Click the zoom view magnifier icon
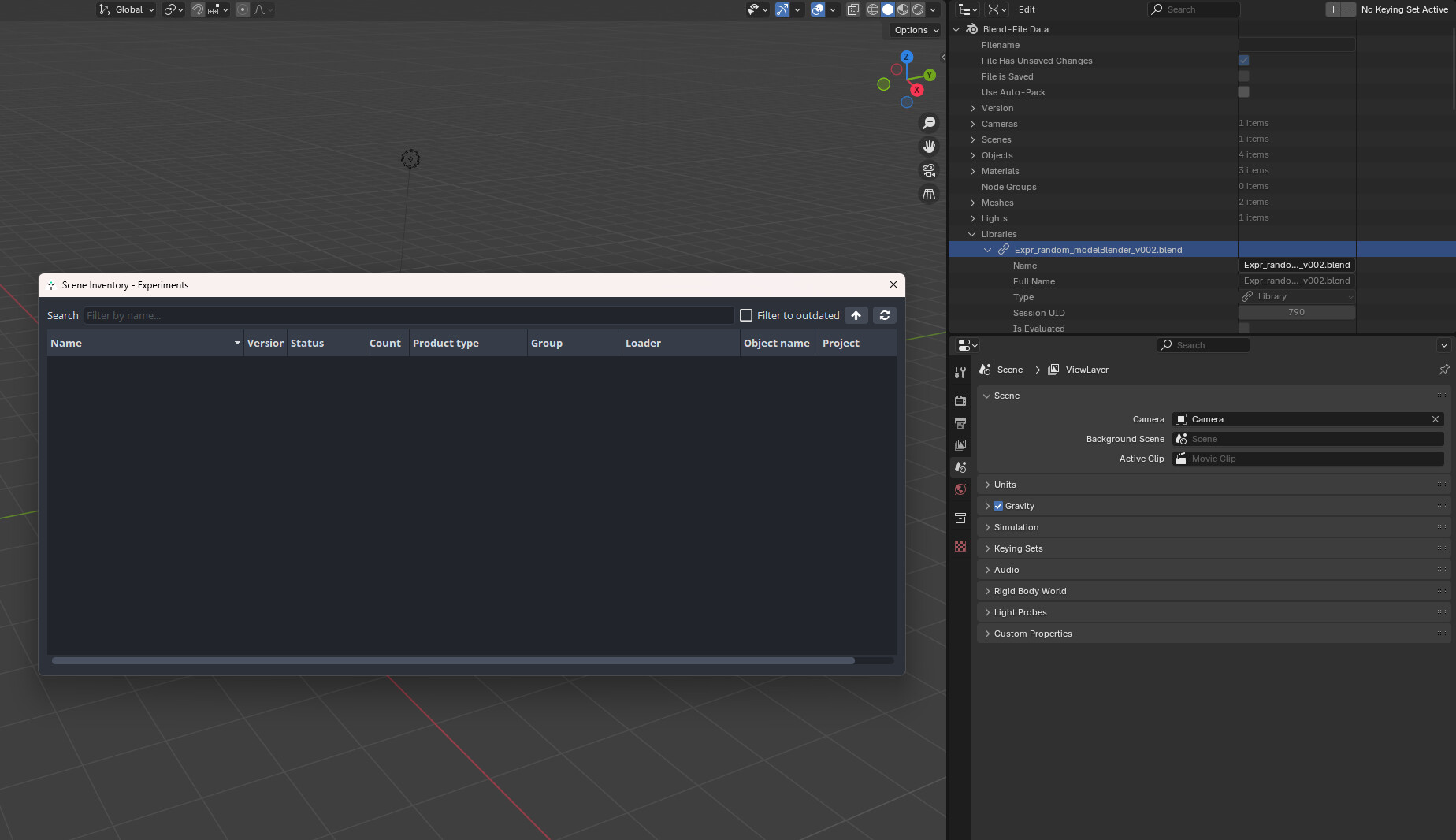Image resolution: width=1456 pixels, height=840 pixels. (929, 123)
